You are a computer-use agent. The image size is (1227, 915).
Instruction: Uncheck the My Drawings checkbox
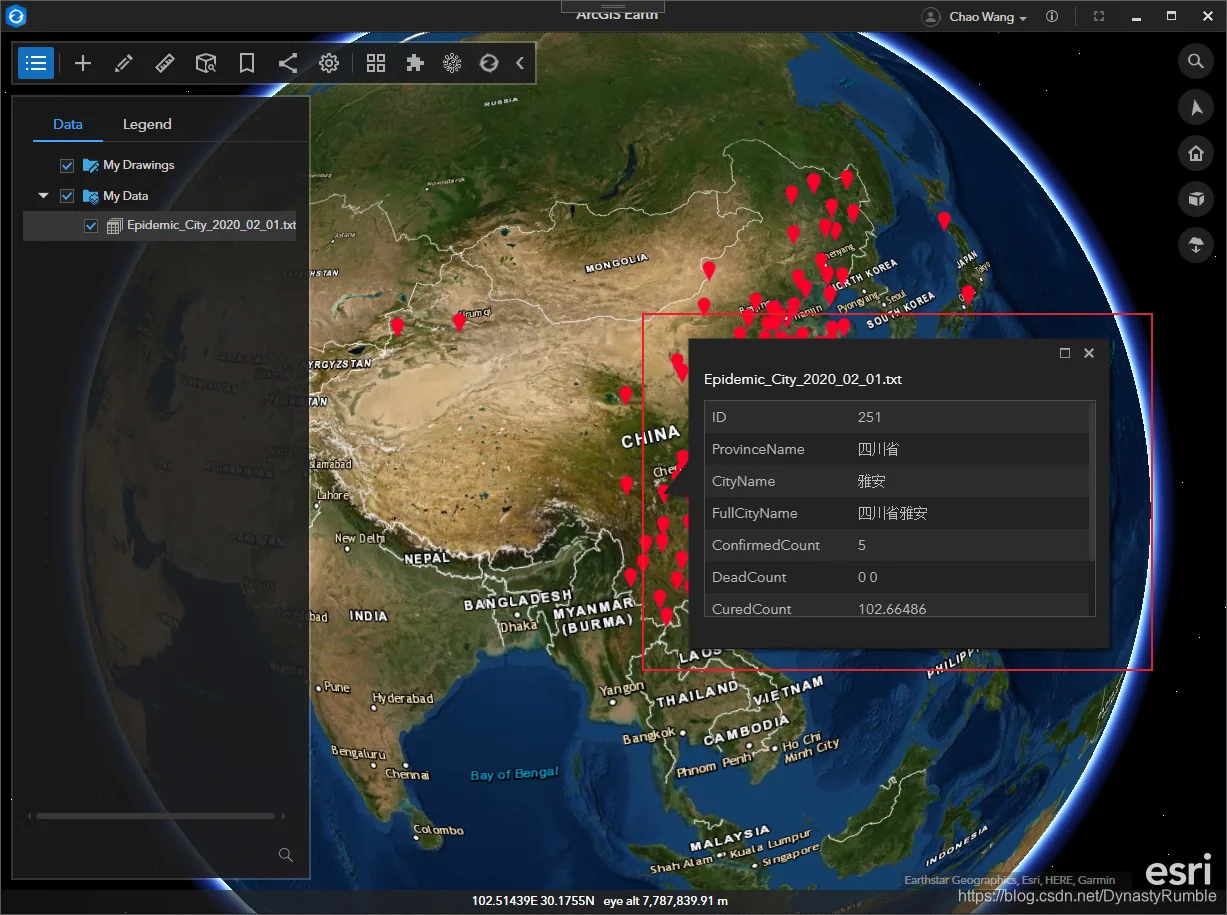pos(67,165)
